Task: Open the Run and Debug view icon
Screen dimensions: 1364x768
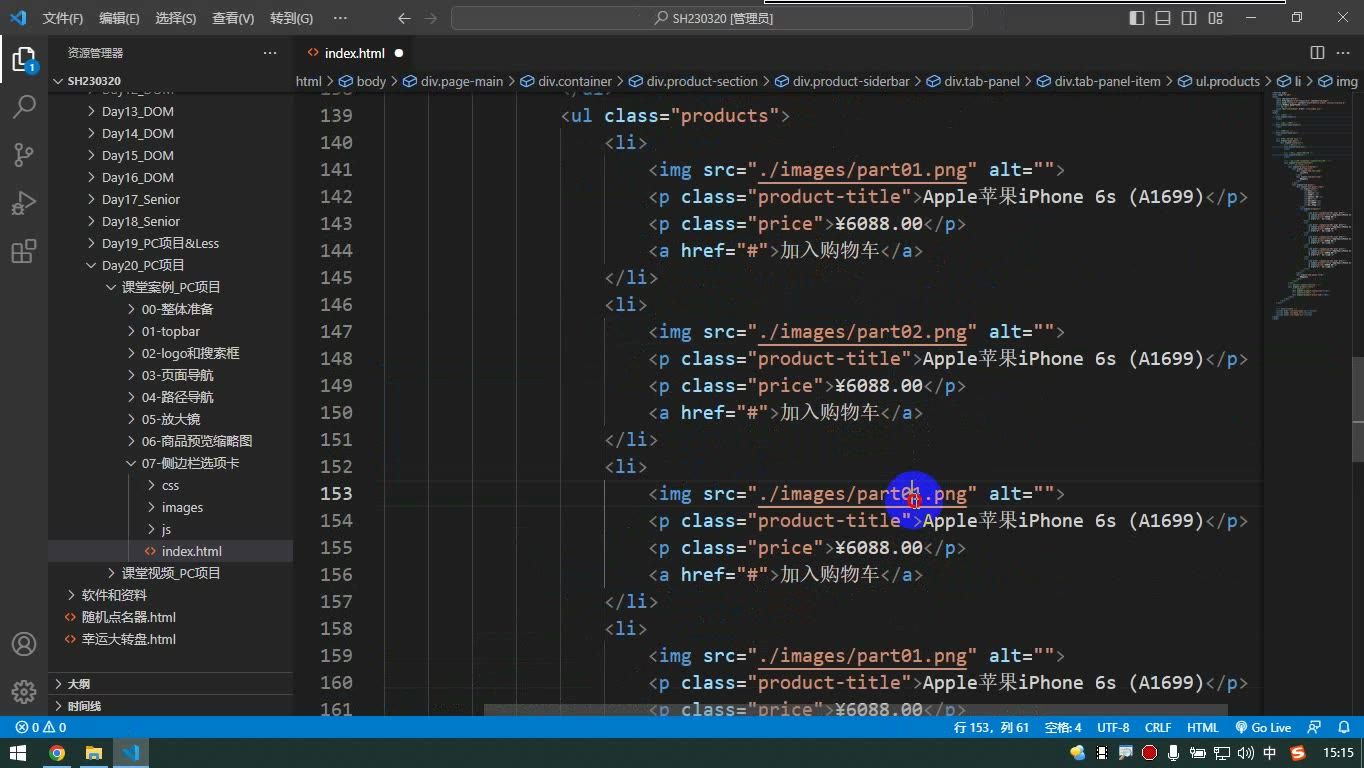Action: [x=23, y=202]
